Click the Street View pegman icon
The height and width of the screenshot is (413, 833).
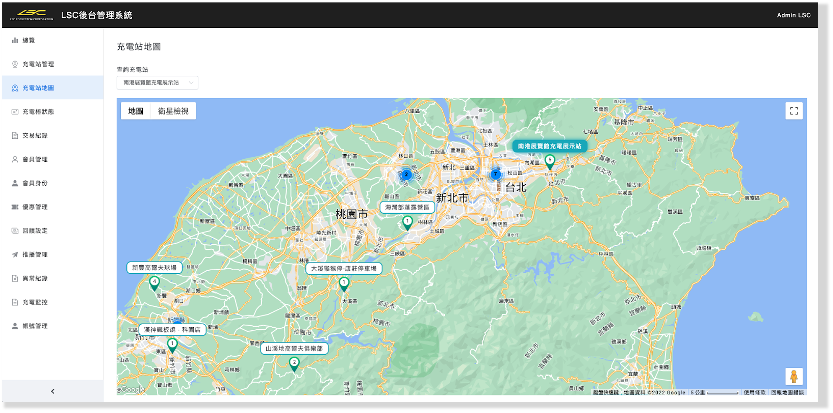(793, 376)
